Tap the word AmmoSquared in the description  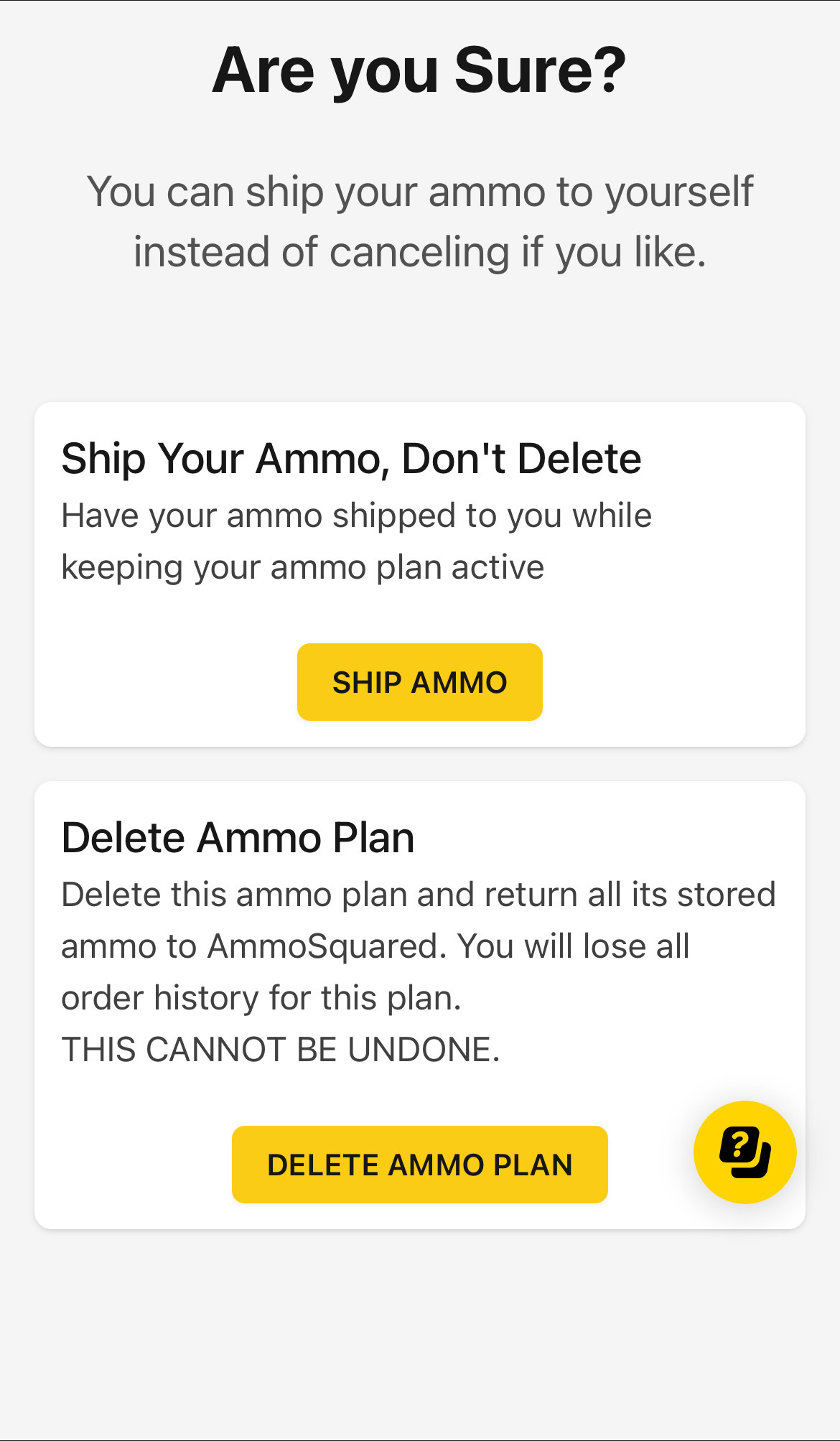pyautogui.click(x=322, y=946)
